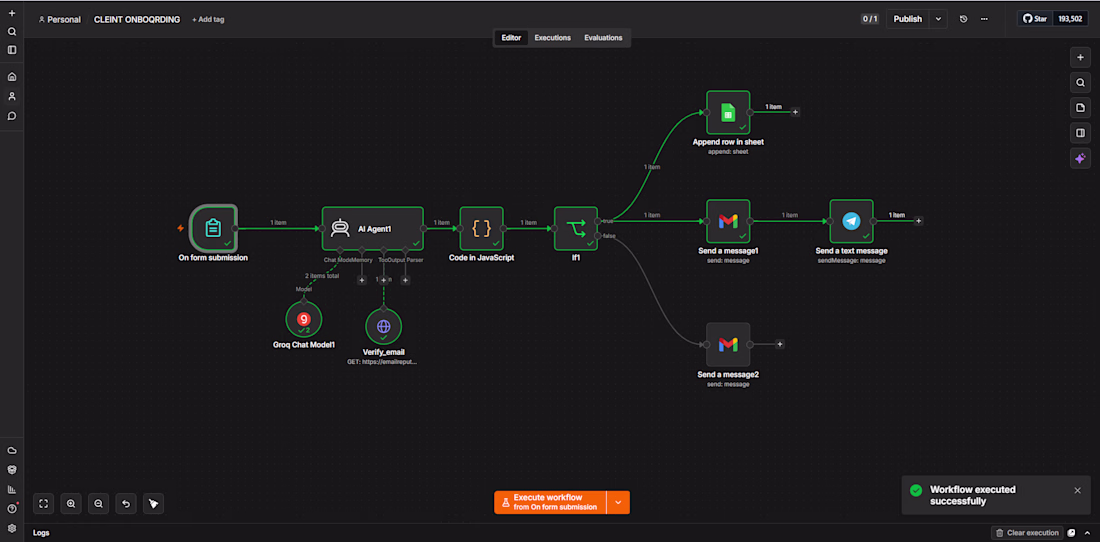Click the reset zoom arrow button
Viewport: 1100px width, 542px height.
coord(126,503)
